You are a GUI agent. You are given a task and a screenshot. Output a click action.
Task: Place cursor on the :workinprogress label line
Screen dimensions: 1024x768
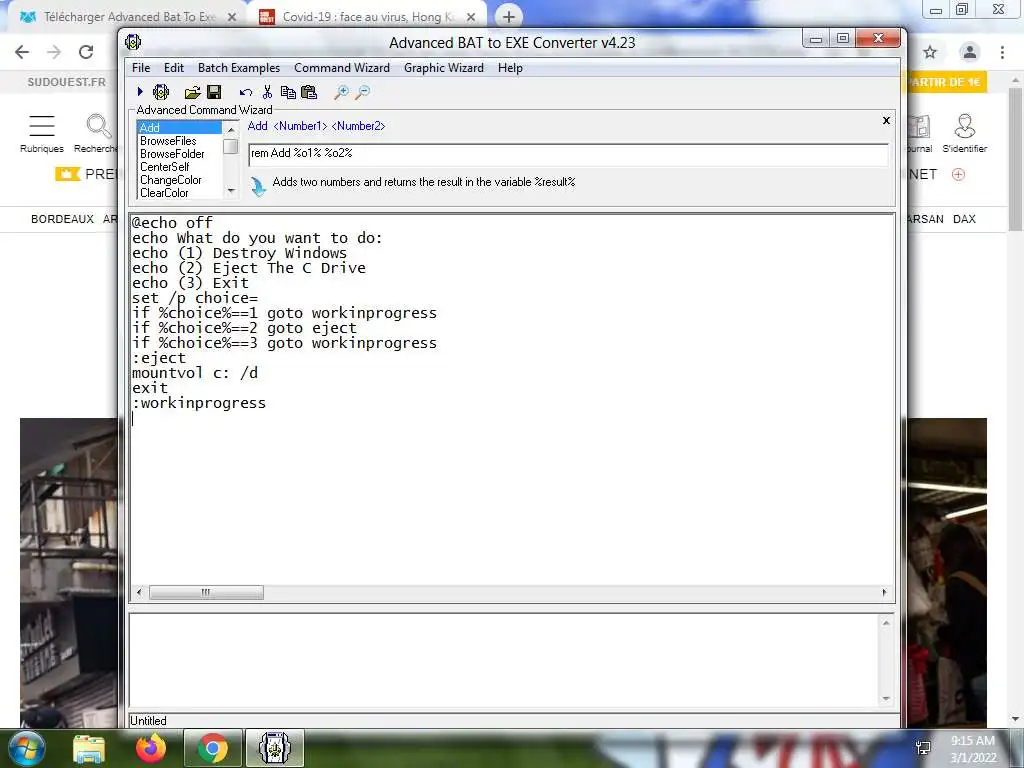[199, 403]
